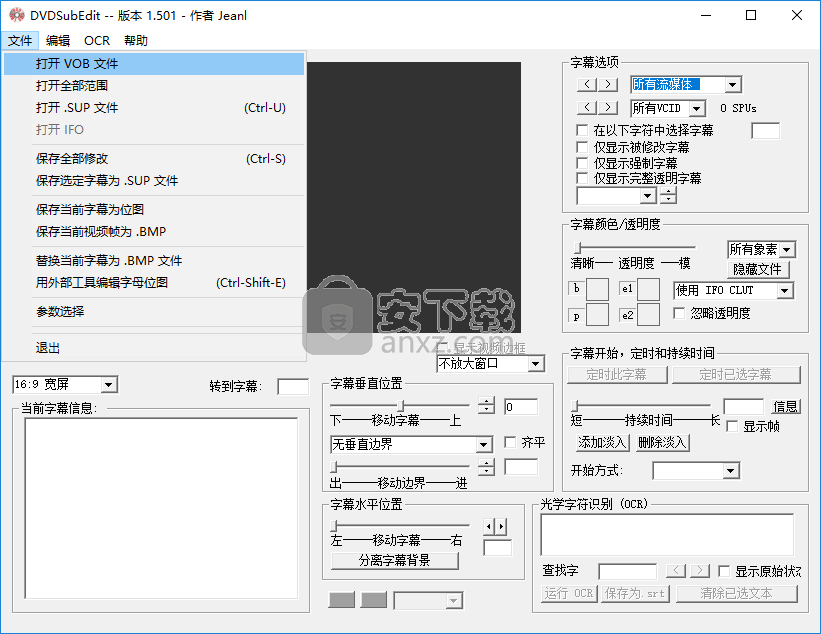This screenshot has width=821, height=634.
Task: Click the 转到字幕 input field
Action: click(x=293, y=387)
